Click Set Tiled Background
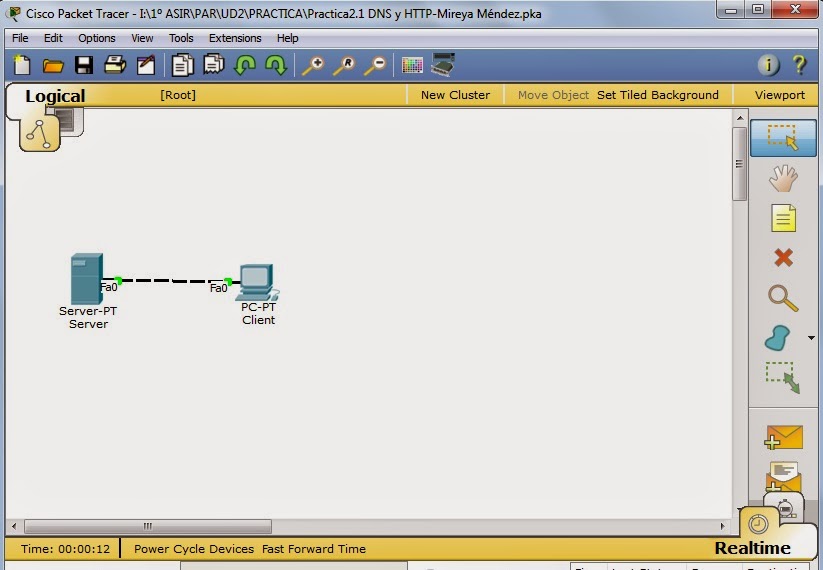Viewport: 823px width, 570px height. (x=658, y=95)
